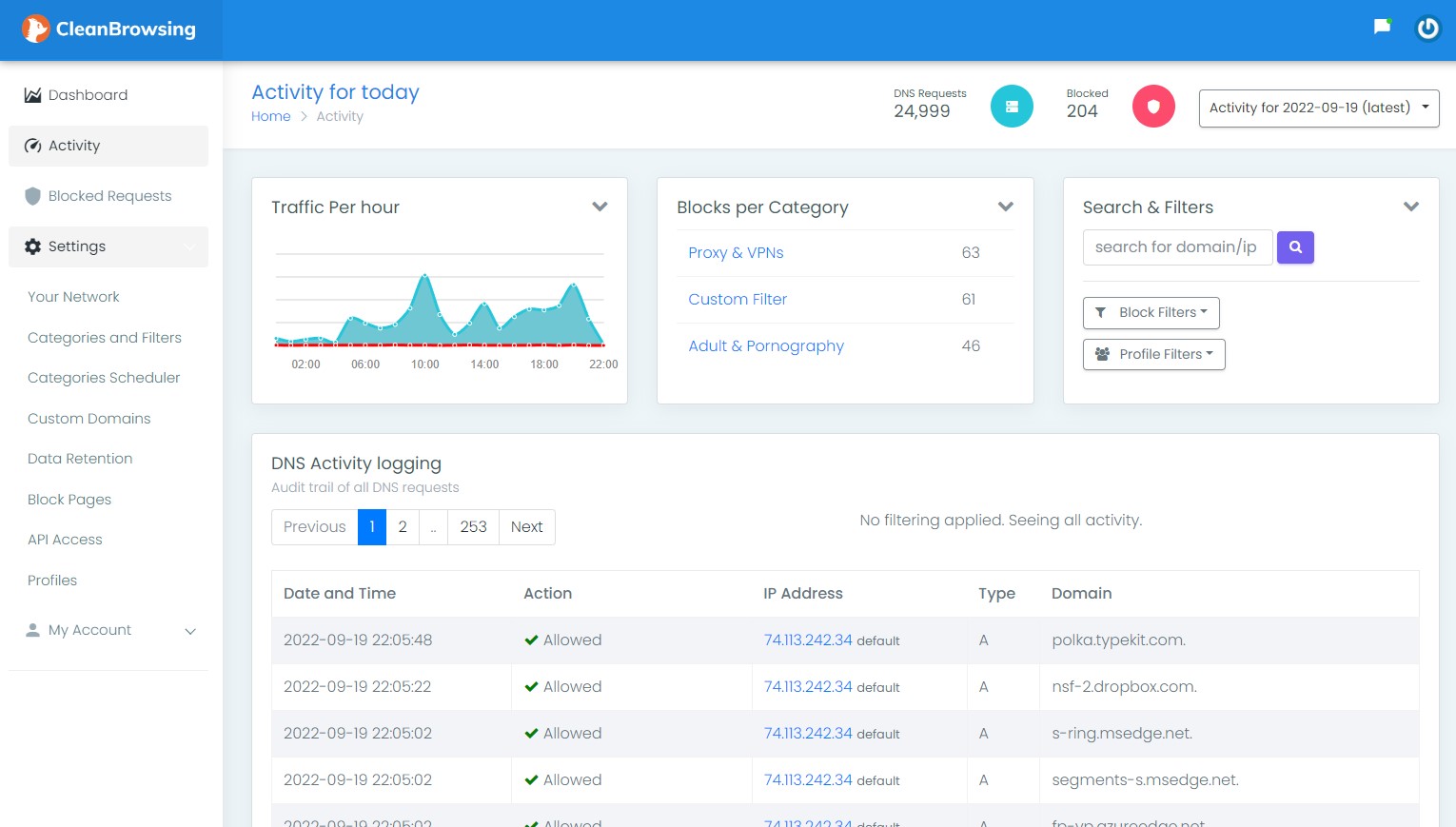Click the My Account user icon
The height and width of the screenshot is (827, 1456).
33,629
